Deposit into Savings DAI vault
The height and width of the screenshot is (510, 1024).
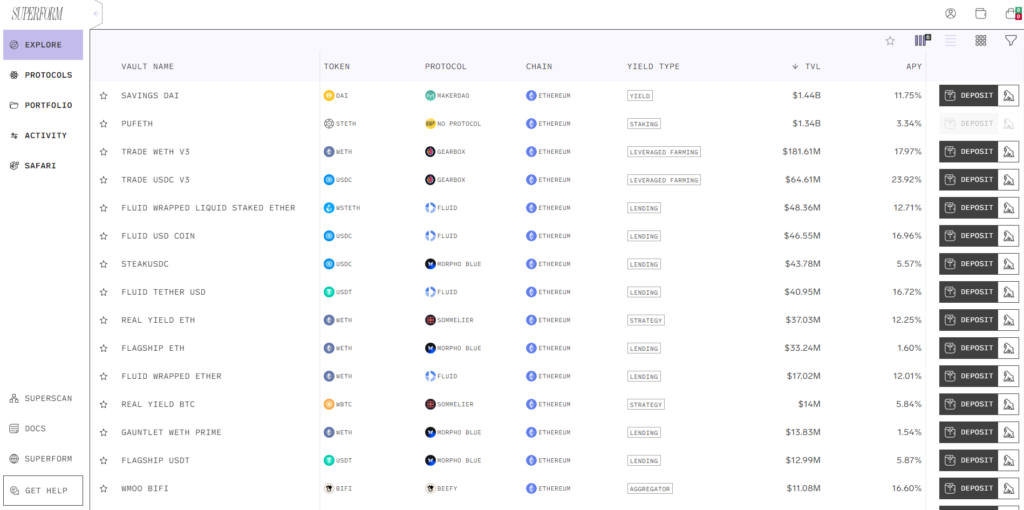click(x=968, y=95)
